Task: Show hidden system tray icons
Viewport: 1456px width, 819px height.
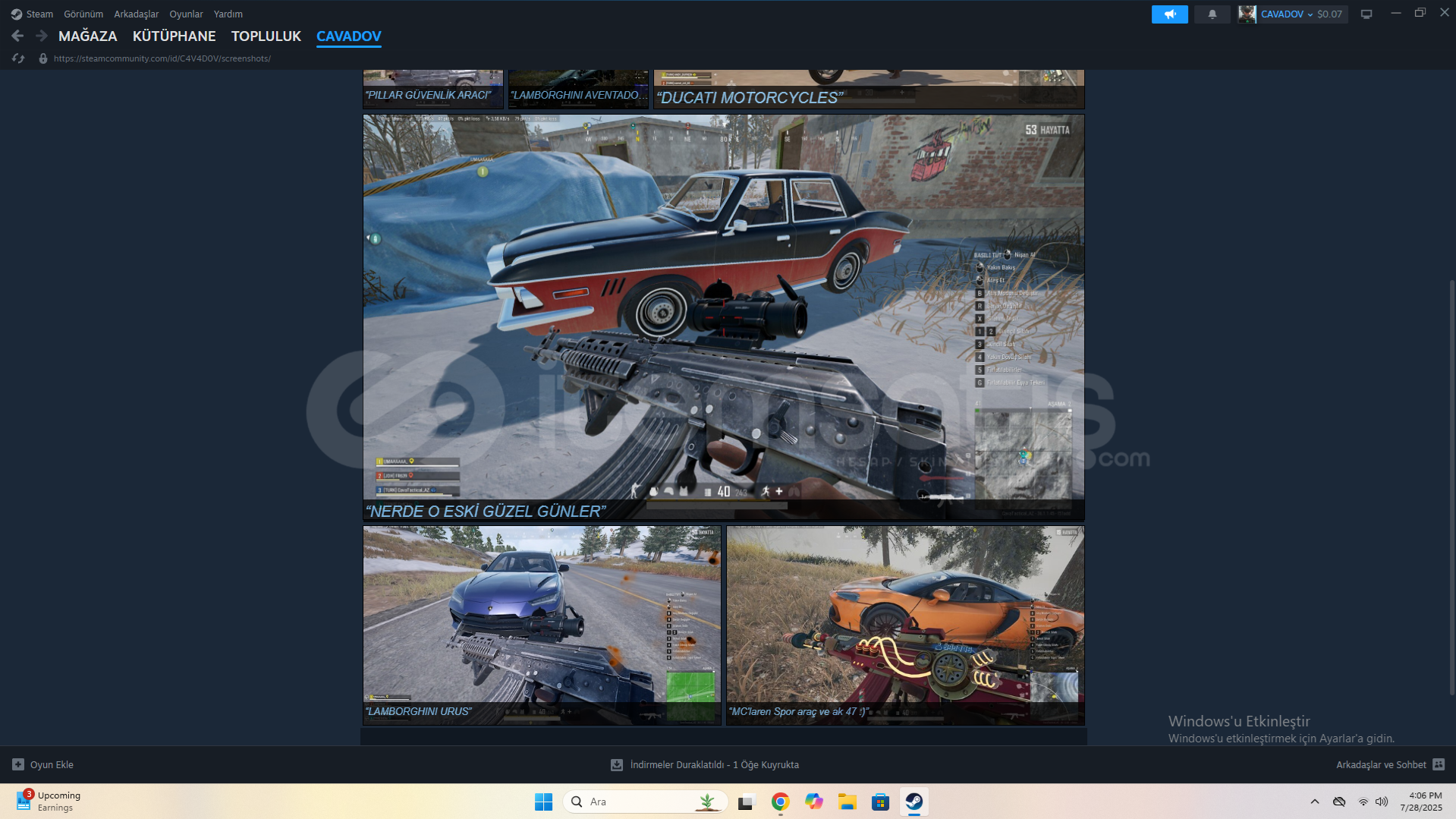Action: (1315, 802)
